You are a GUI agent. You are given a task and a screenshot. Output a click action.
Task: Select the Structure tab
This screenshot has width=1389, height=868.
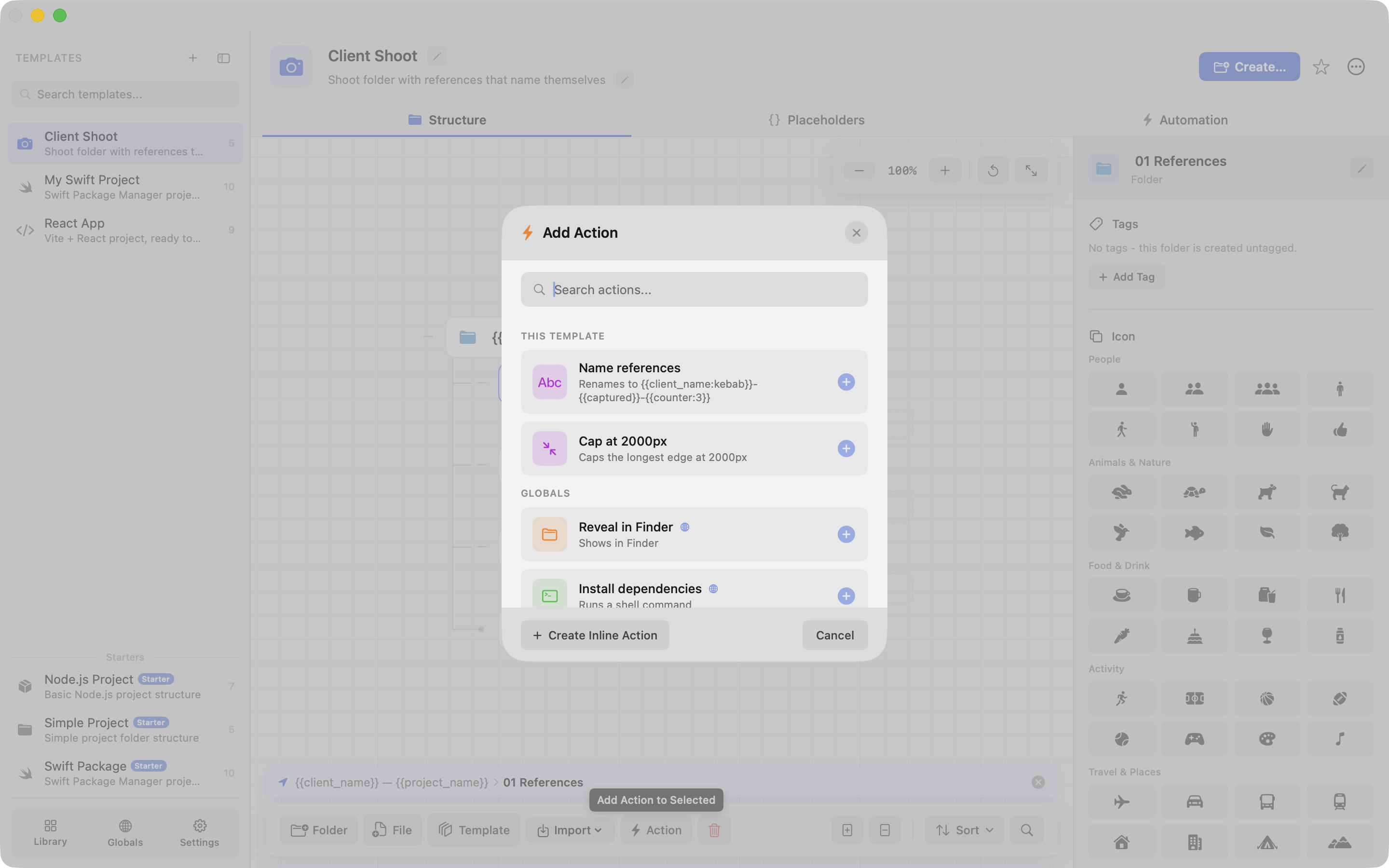click(x=447, y=120)
